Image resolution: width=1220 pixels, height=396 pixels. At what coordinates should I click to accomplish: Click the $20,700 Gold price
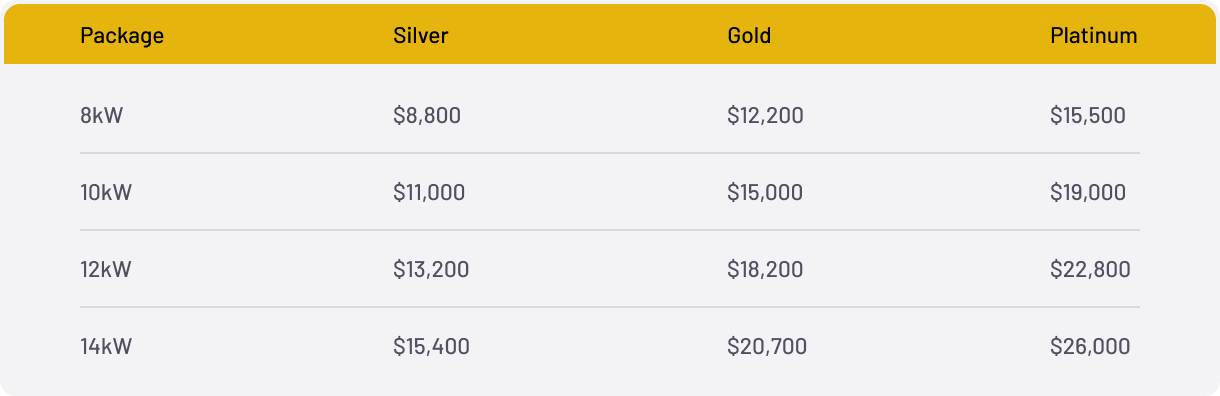(768, 347)
